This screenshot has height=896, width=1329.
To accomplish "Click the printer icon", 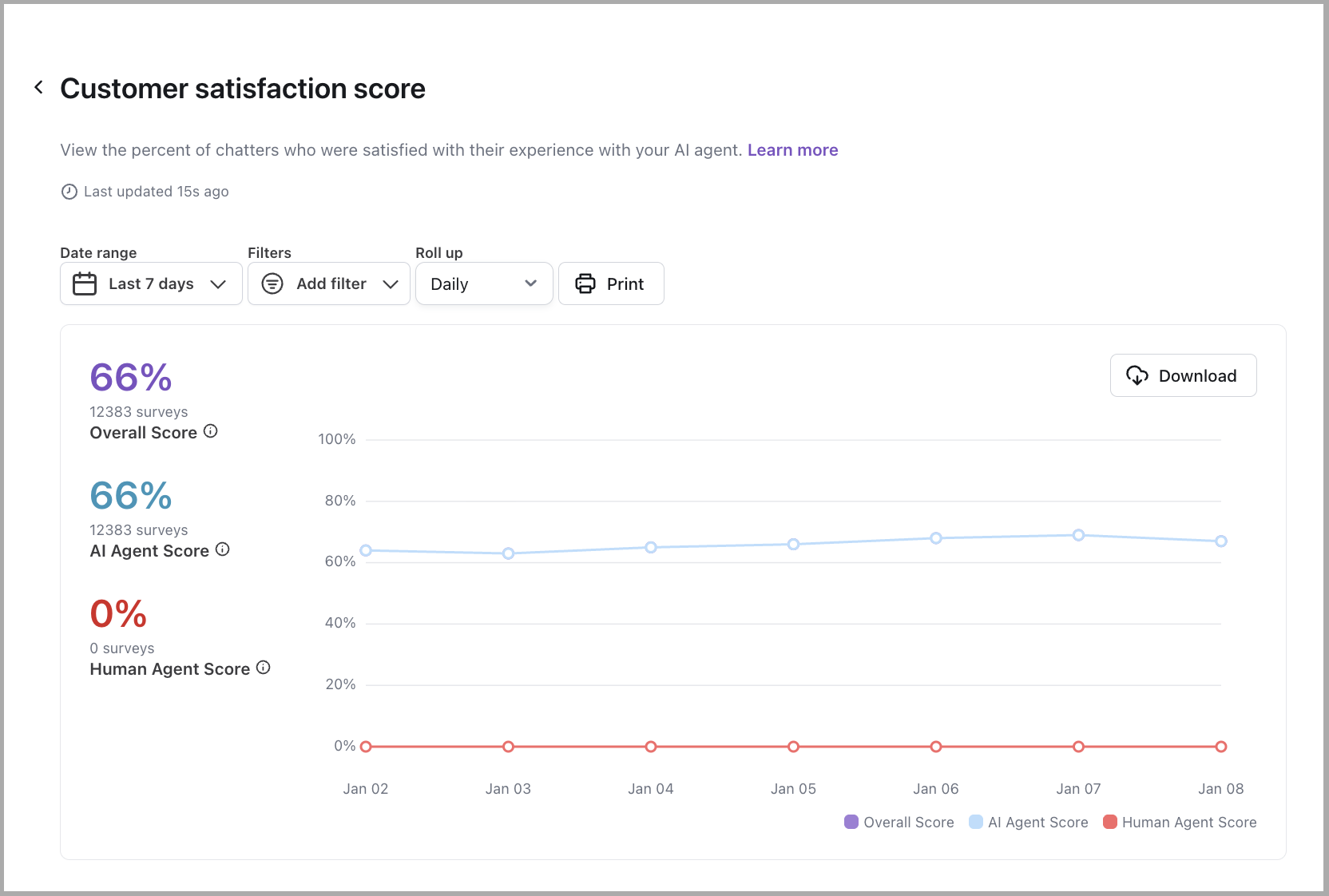I will (585, 283).
